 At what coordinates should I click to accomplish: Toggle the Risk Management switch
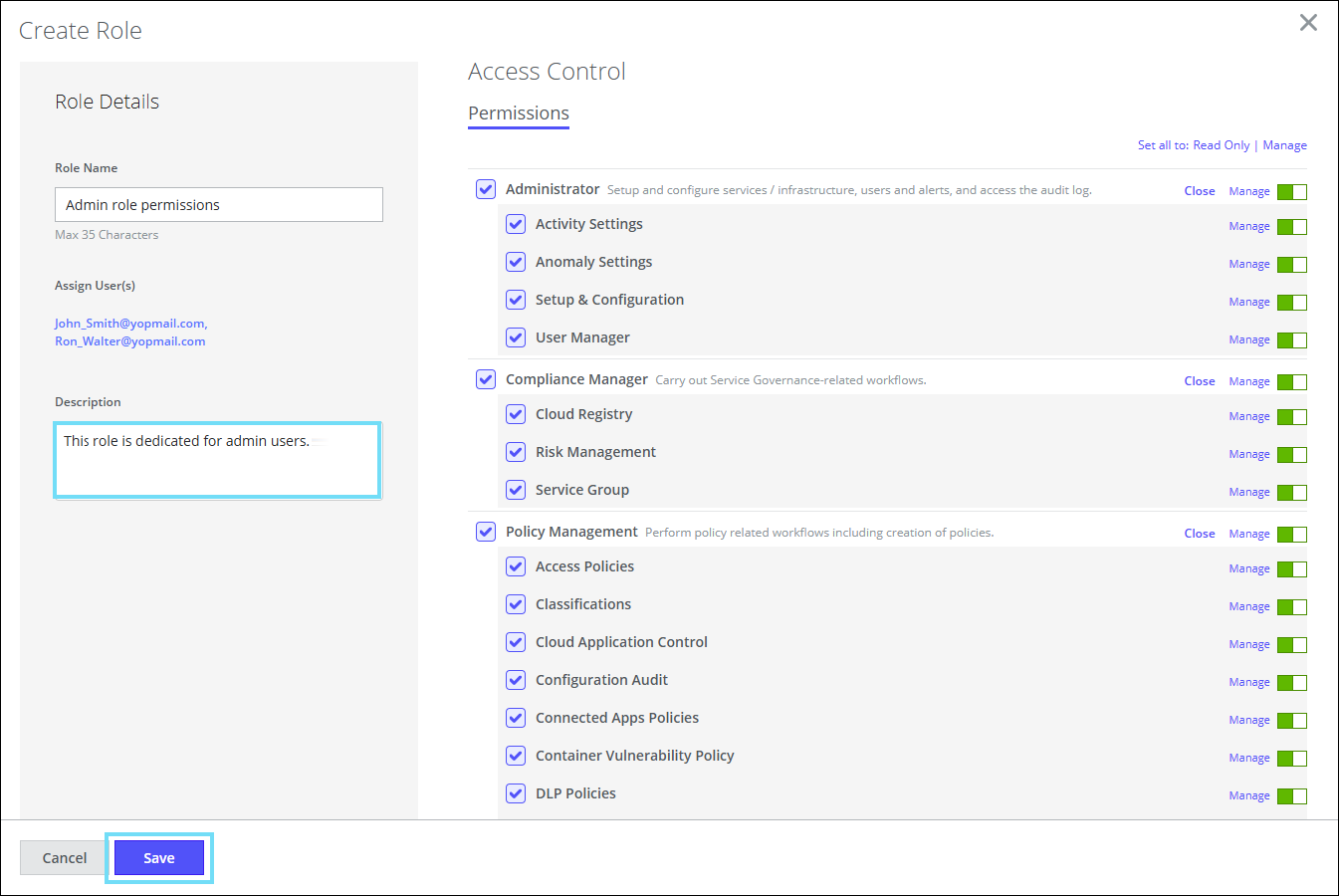[x=1291, y=455]
